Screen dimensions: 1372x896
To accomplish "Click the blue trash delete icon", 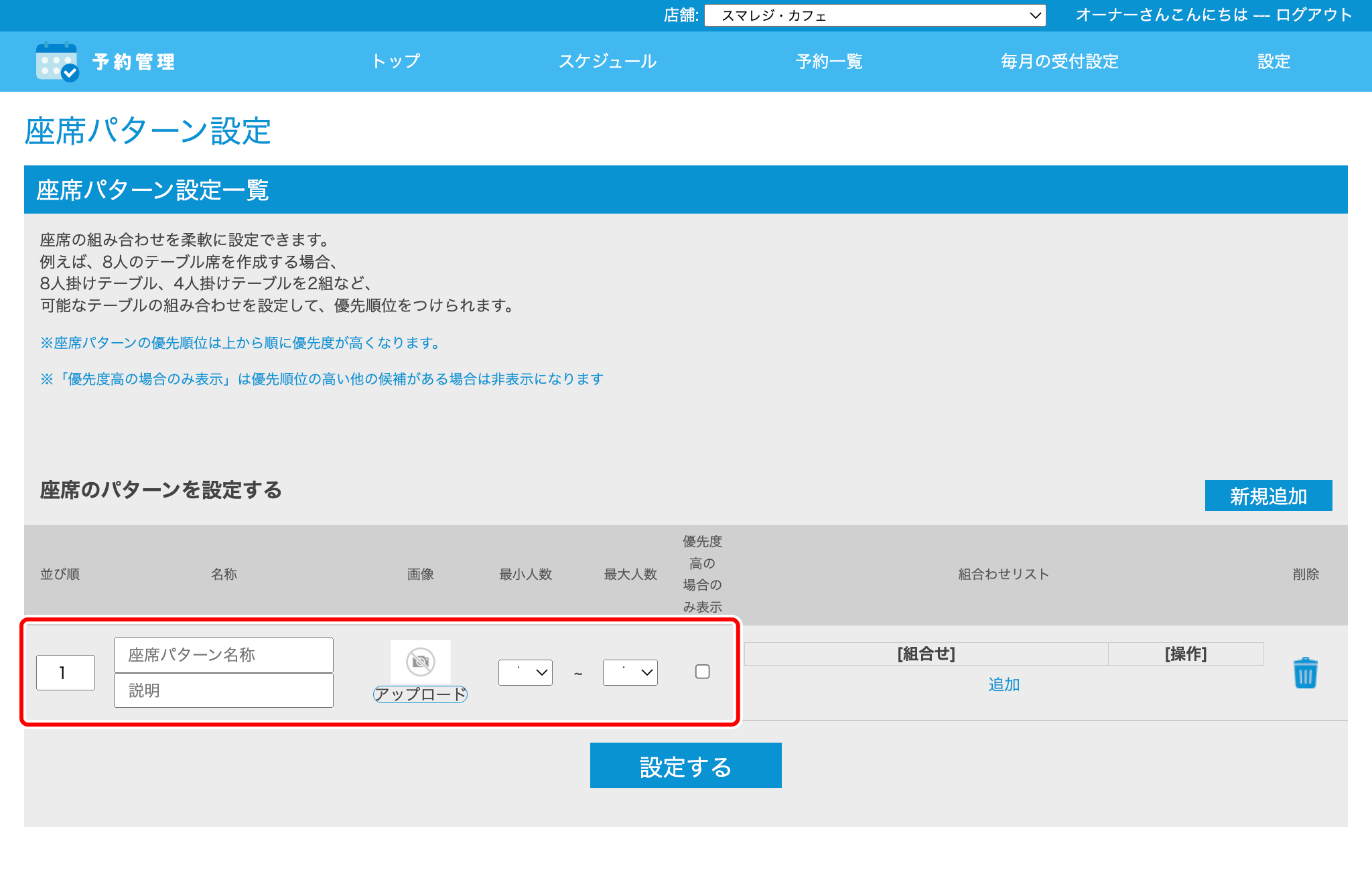I will (1305, 673).
